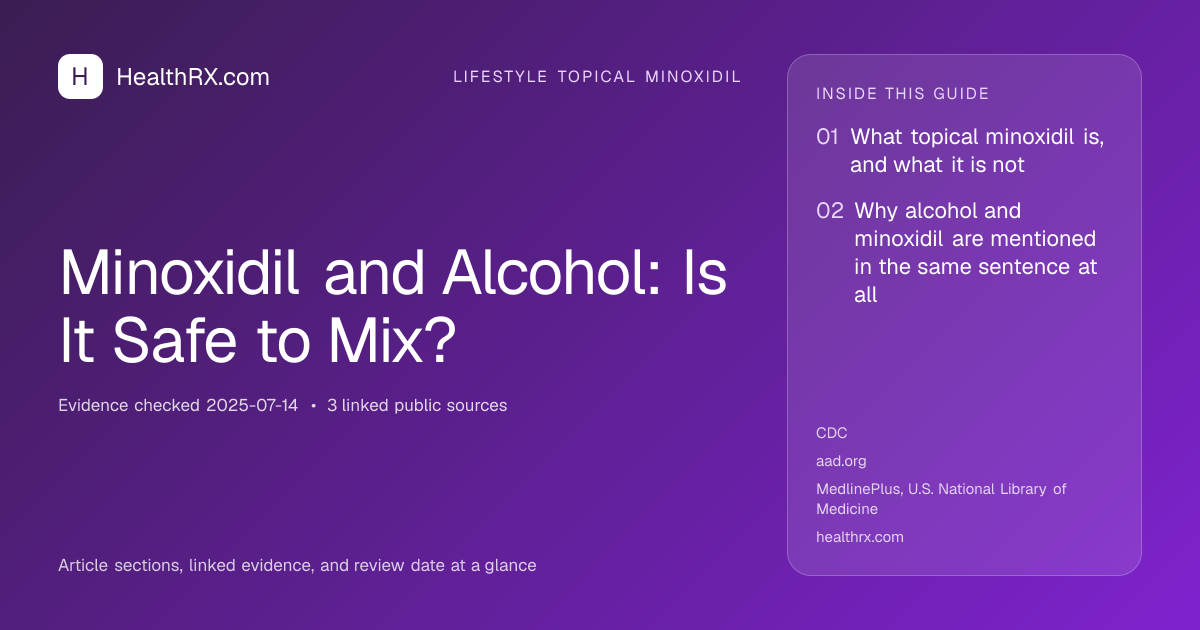Click the 'healthrx.com' source entry
This screenshot has width=1200, height=630.
[860, 537]
